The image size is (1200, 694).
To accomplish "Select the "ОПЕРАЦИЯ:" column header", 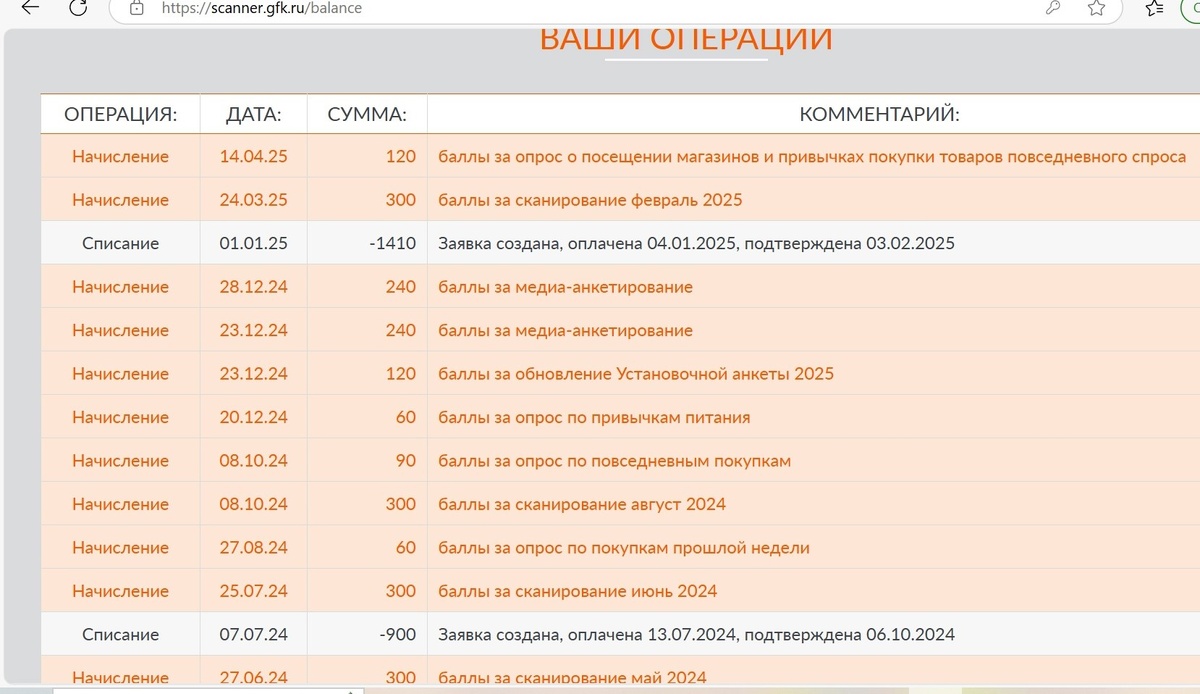I will [x=120, y=114].
